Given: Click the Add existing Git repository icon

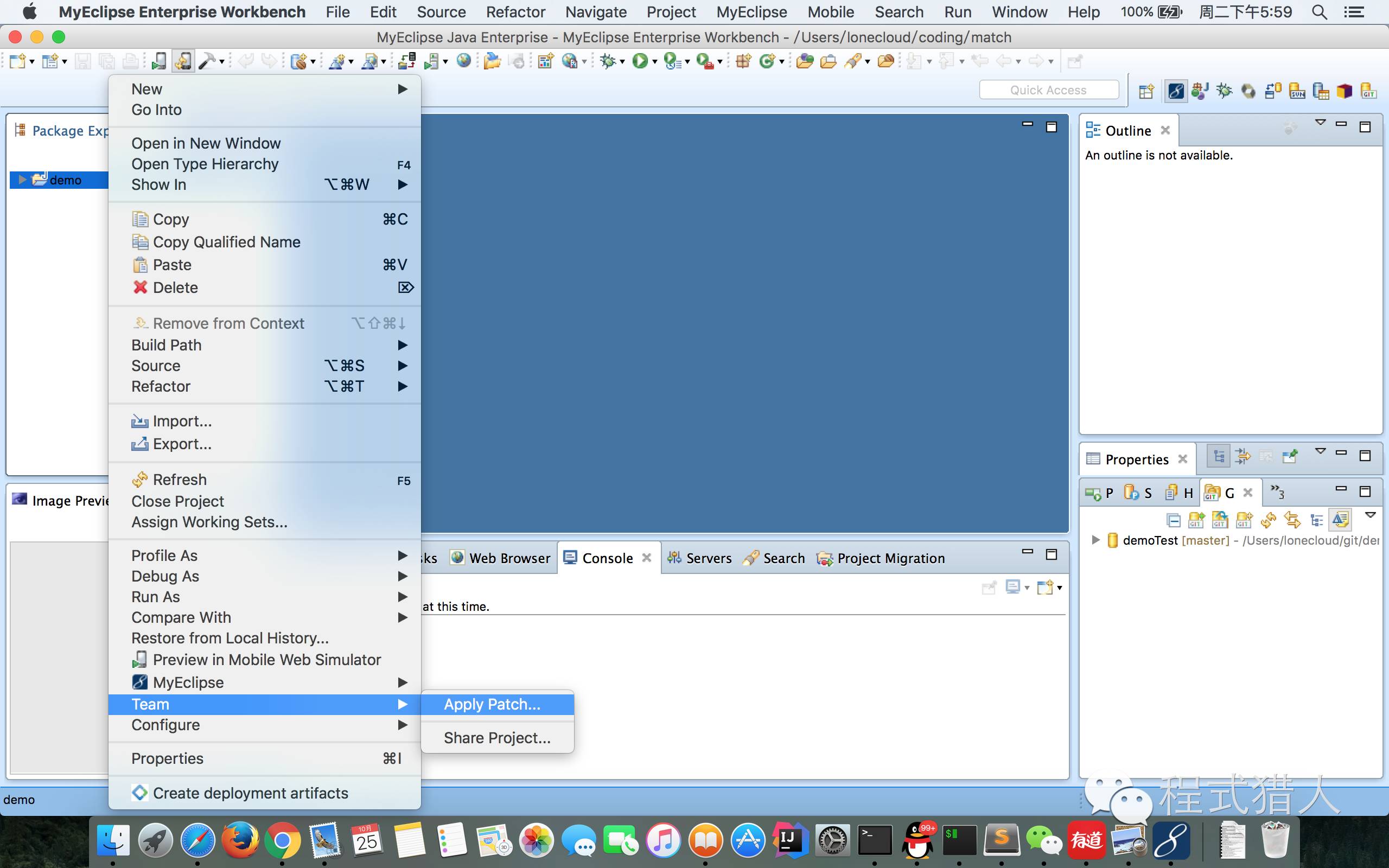Looking at the screenshot, I should (1196, 520).
